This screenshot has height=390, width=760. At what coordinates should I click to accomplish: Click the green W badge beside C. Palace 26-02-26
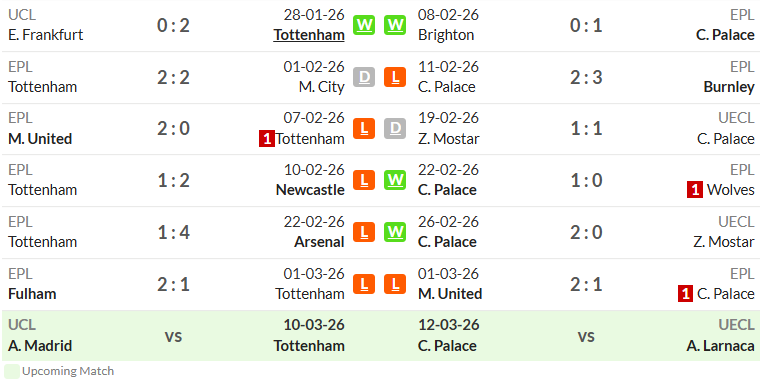pyautogui.click(x=395, y=232)
